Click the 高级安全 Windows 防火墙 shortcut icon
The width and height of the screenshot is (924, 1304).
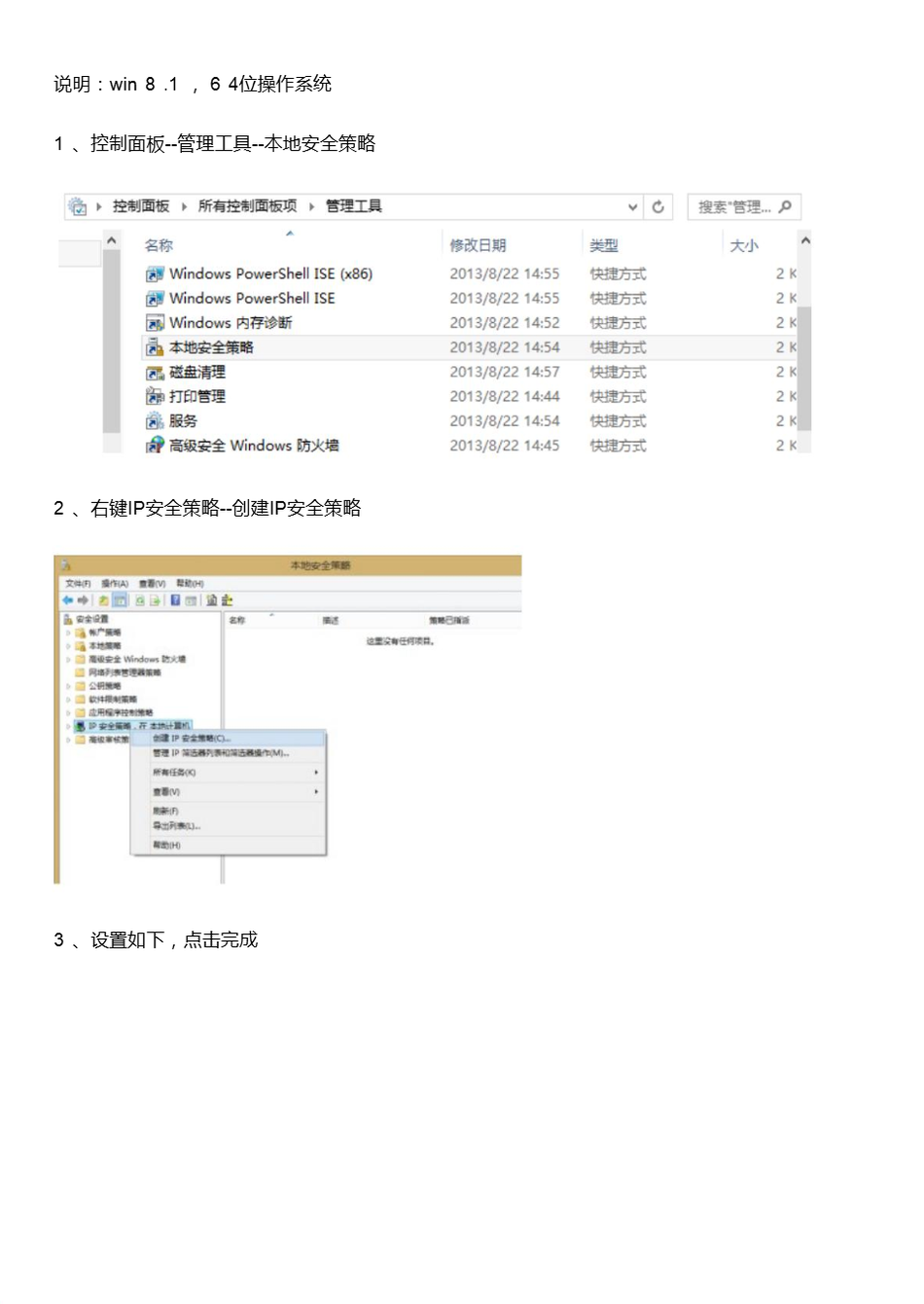(x=154, y=446)
